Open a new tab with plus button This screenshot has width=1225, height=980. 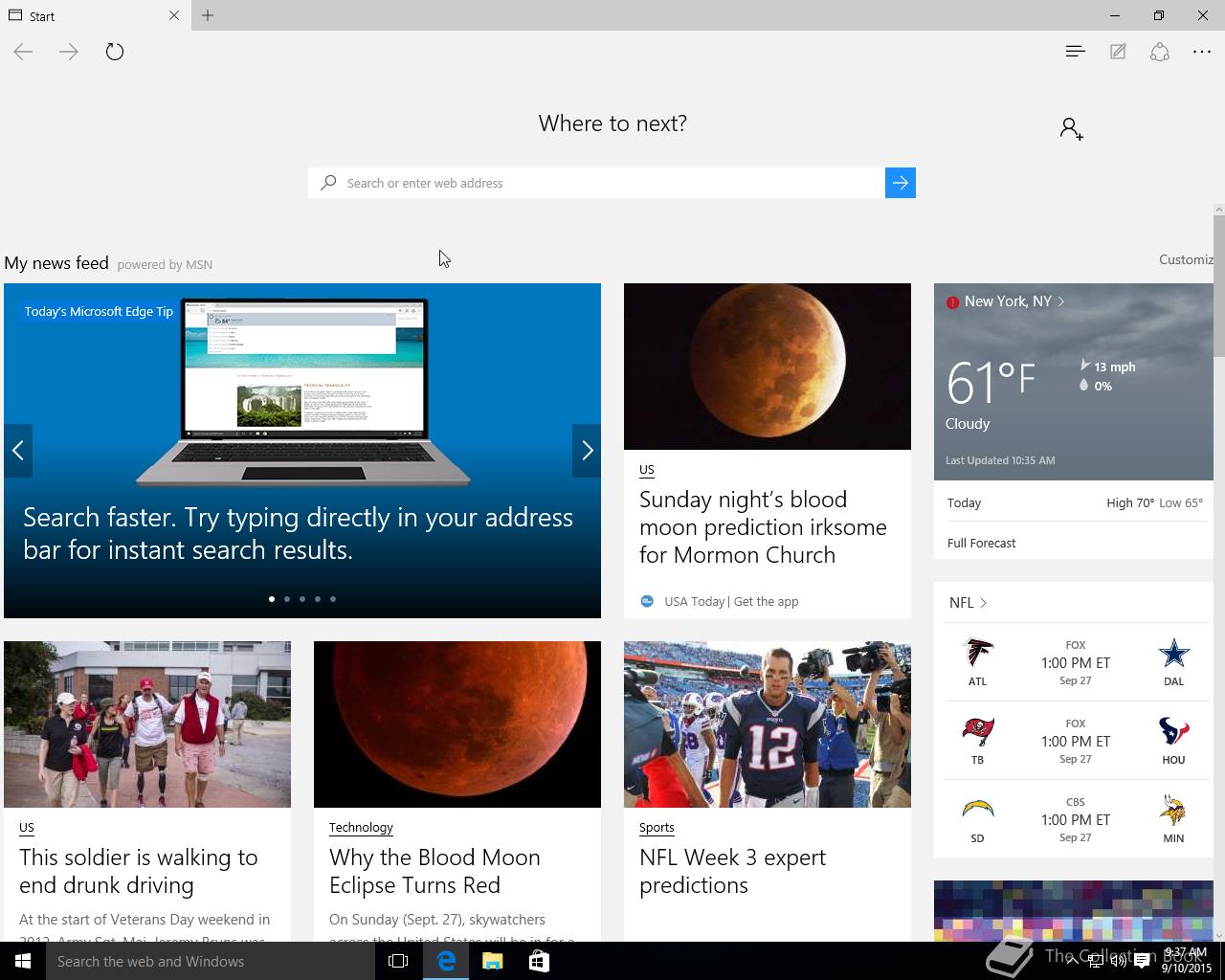[208, 15]
